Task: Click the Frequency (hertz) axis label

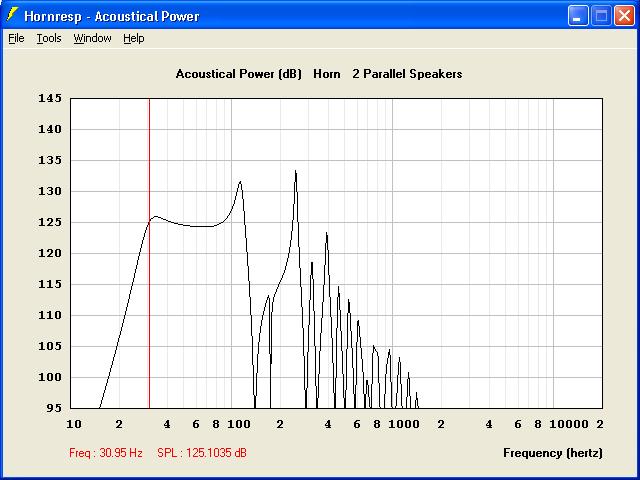Action: click(x=553, y=453)
